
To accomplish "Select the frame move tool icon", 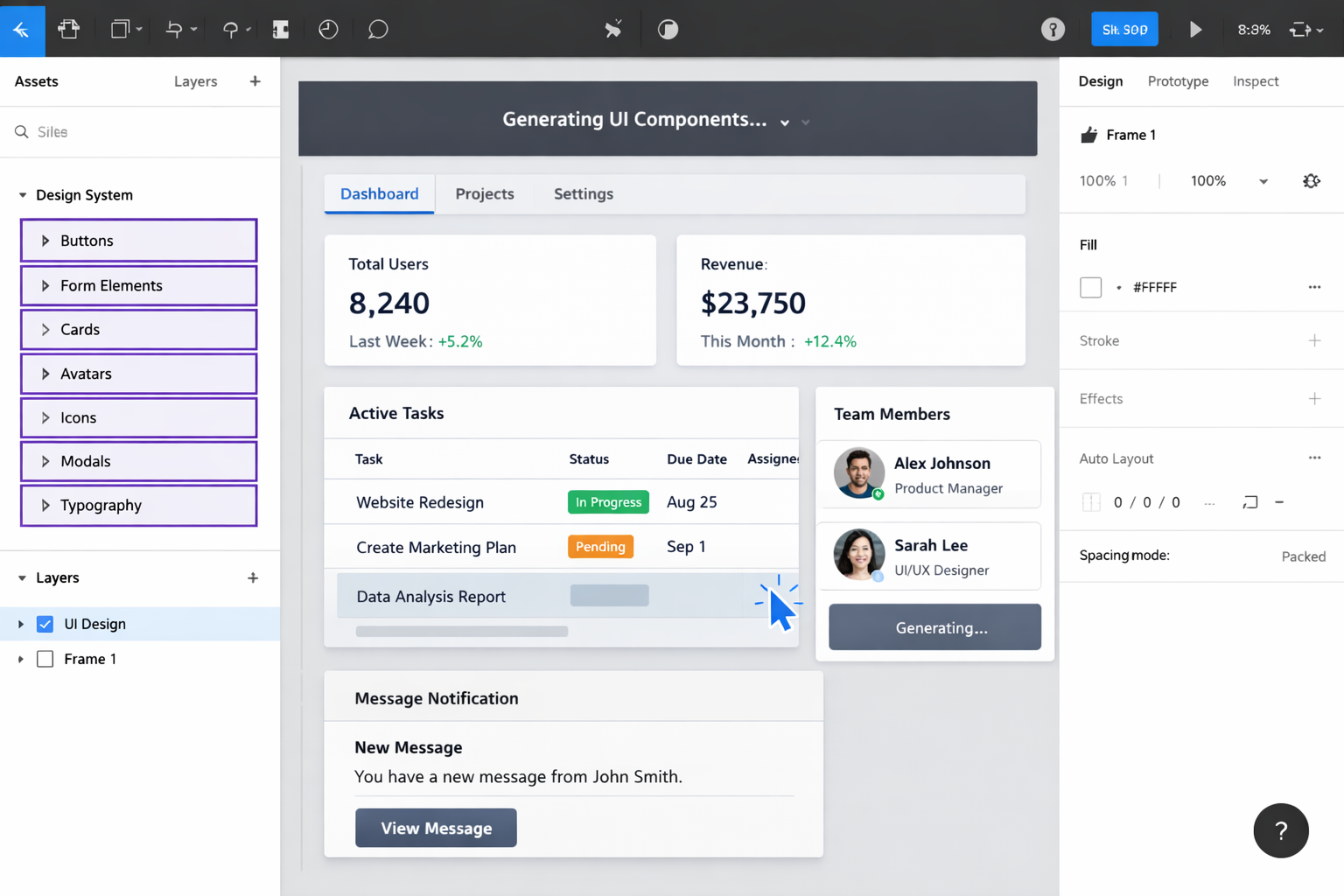I will click(x=69, y=29).
